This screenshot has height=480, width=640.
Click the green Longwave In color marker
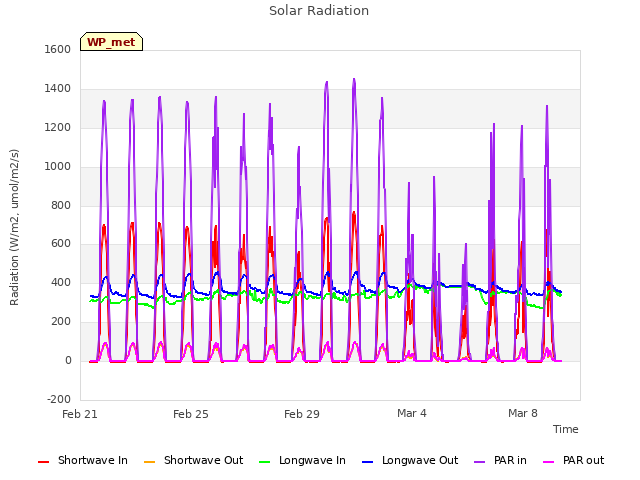pyautogui.click(x=264, y=462)
